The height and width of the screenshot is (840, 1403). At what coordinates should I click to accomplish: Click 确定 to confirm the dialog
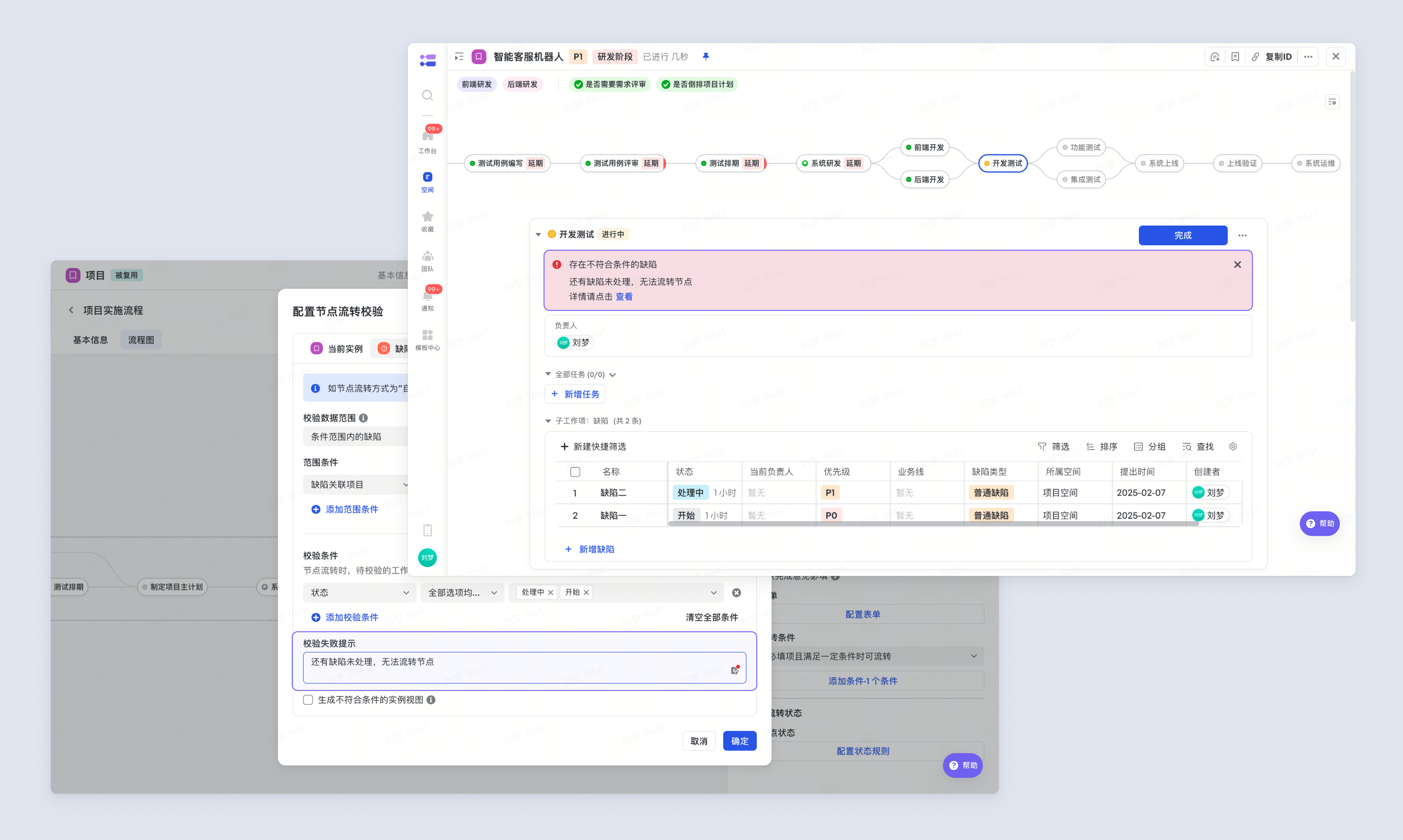pos(740,741)
